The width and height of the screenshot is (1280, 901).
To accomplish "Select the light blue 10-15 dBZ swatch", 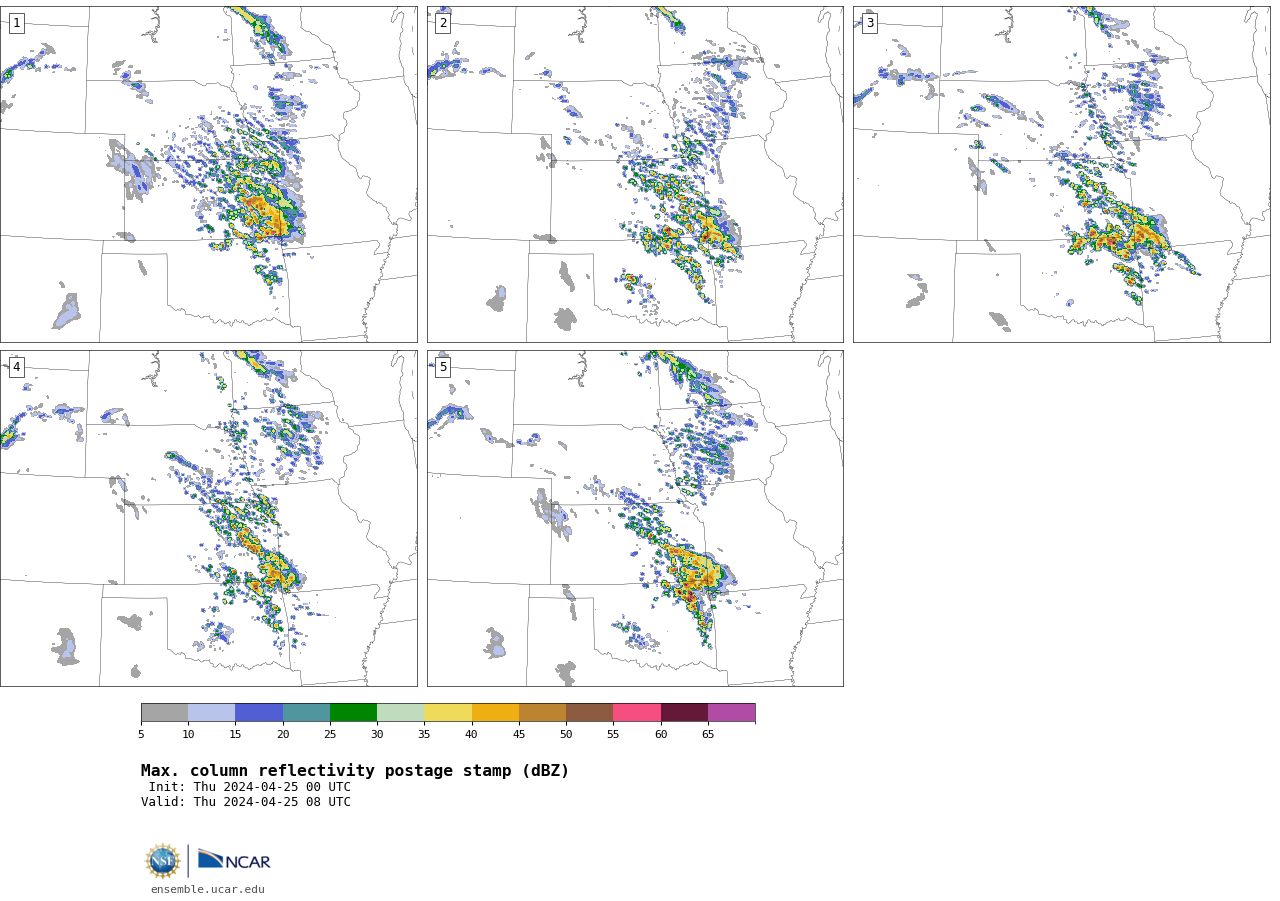I will (x=212, y=713).
